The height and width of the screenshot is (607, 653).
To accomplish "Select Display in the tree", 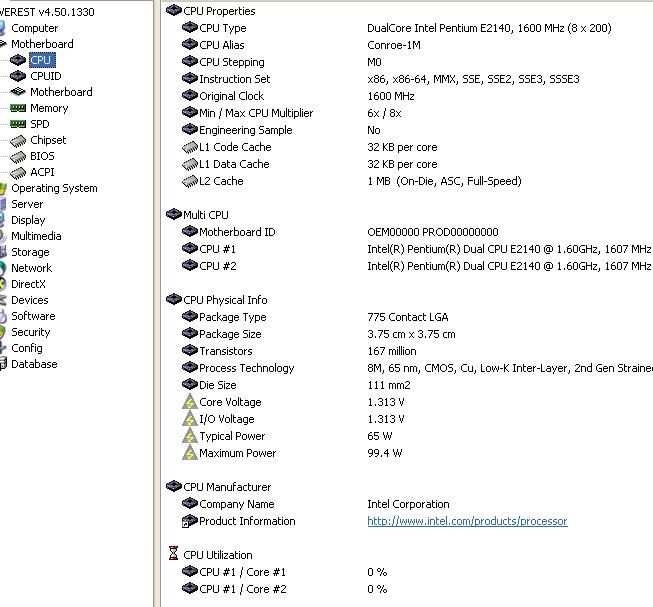I will [x=28, y=220].
